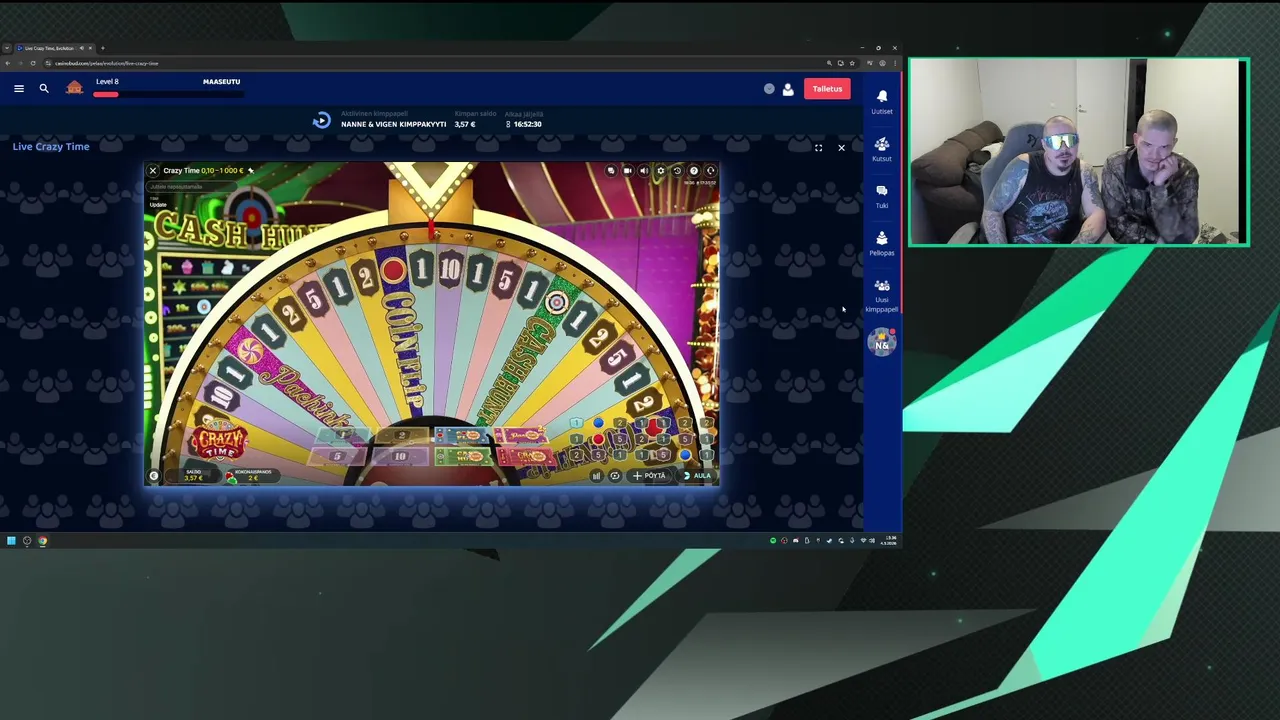Viewport: 1280px width, 720px height.
Task: Bet on Pachinko bonus spot
Action: pyautogui.click(x=520, y=435)
